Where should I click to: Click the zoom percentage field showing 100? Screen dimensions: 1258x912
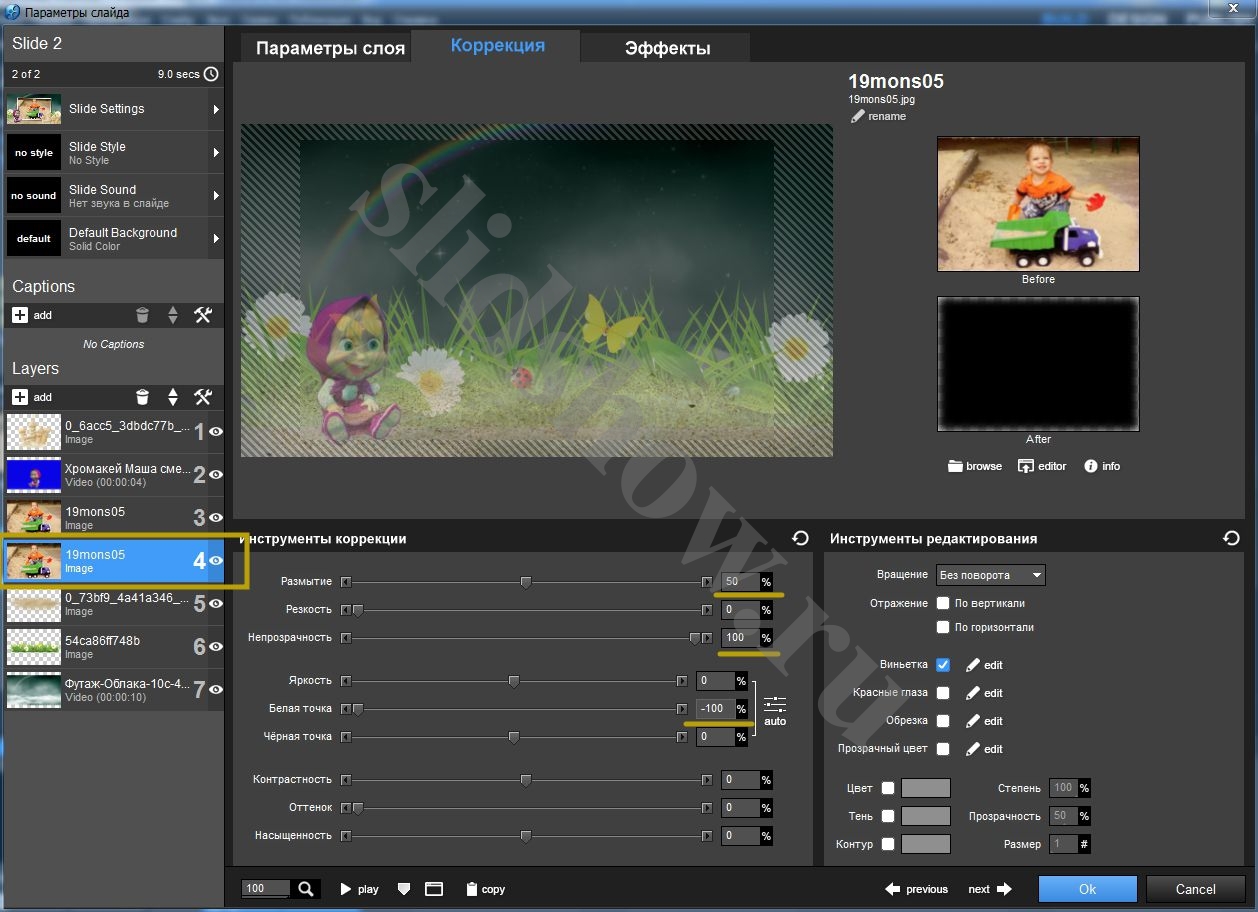coord(266,888)
